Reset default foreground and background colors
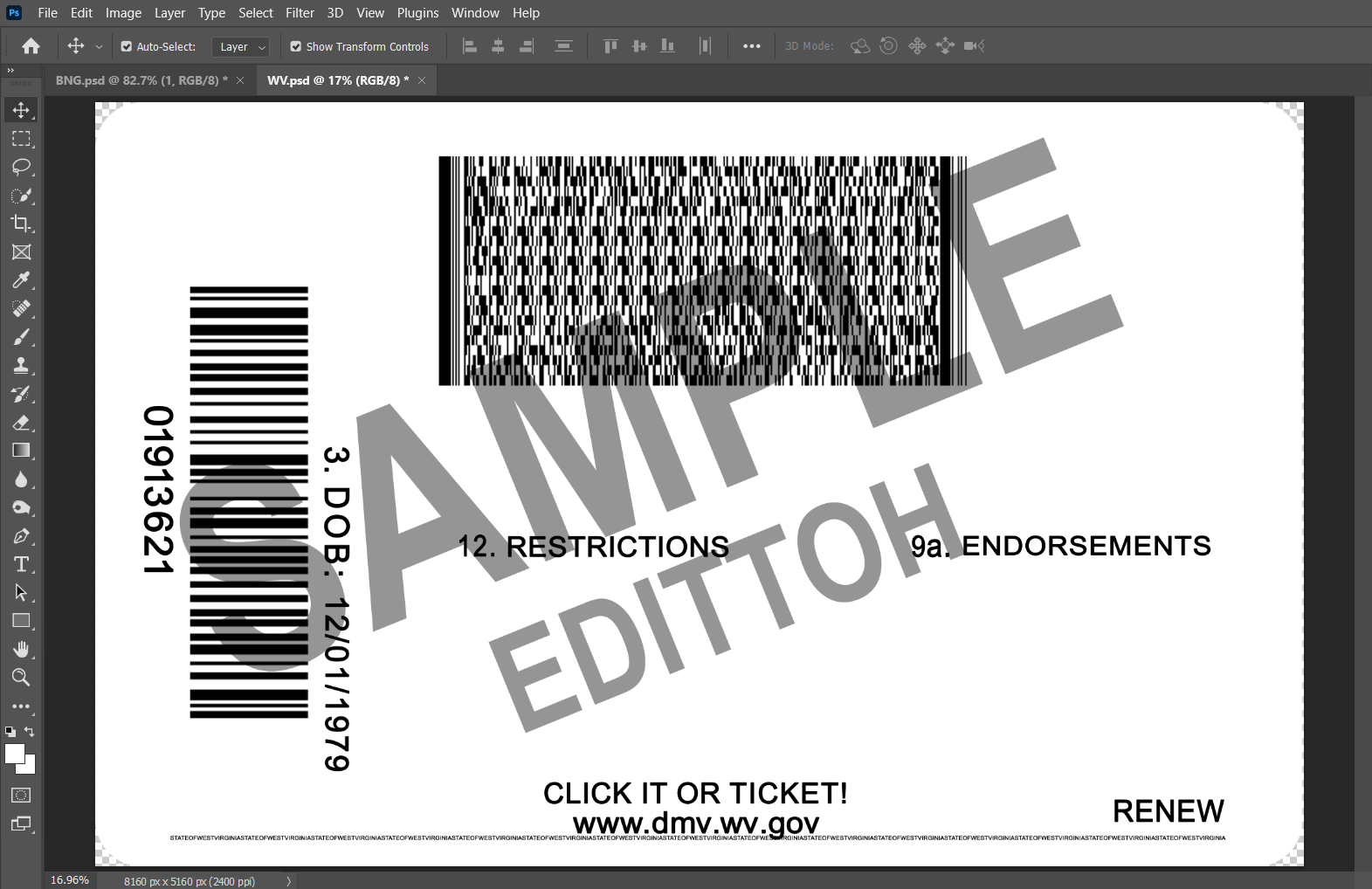 [x=10, y=732]
